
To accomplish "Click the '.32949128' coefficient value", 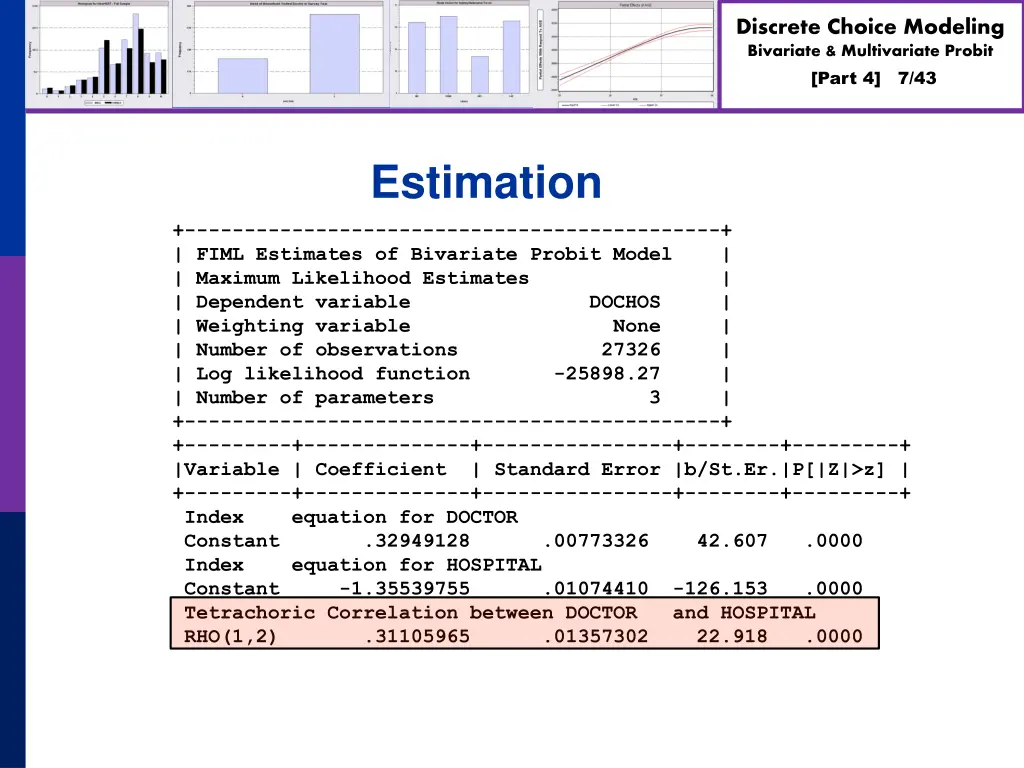I will [417, 541].
